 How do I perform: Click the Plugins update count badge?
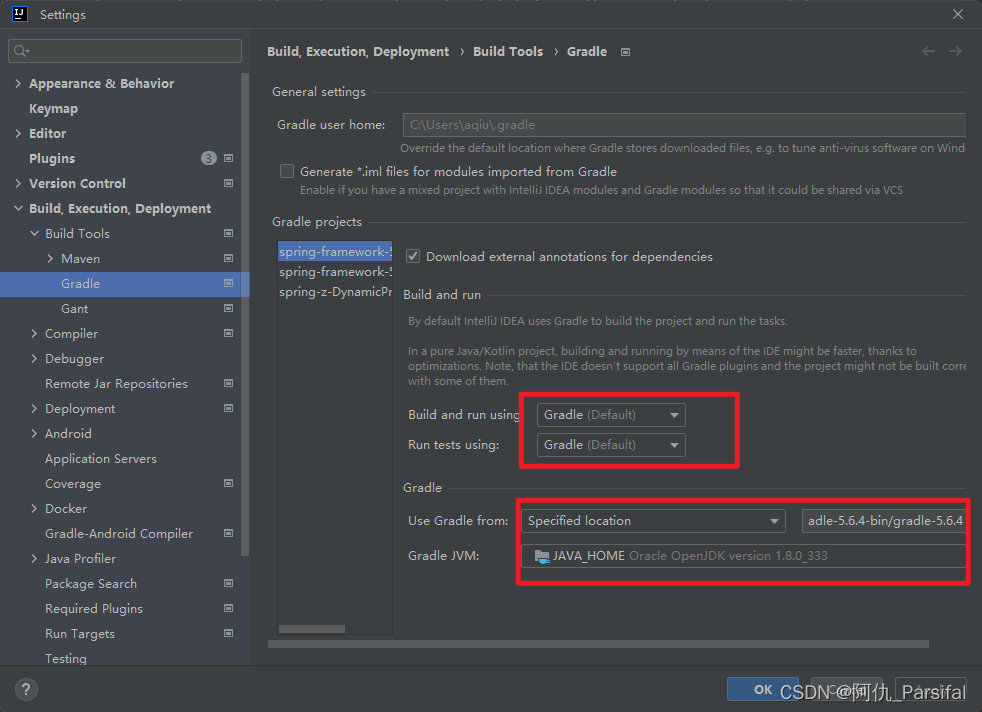(209, 158)
